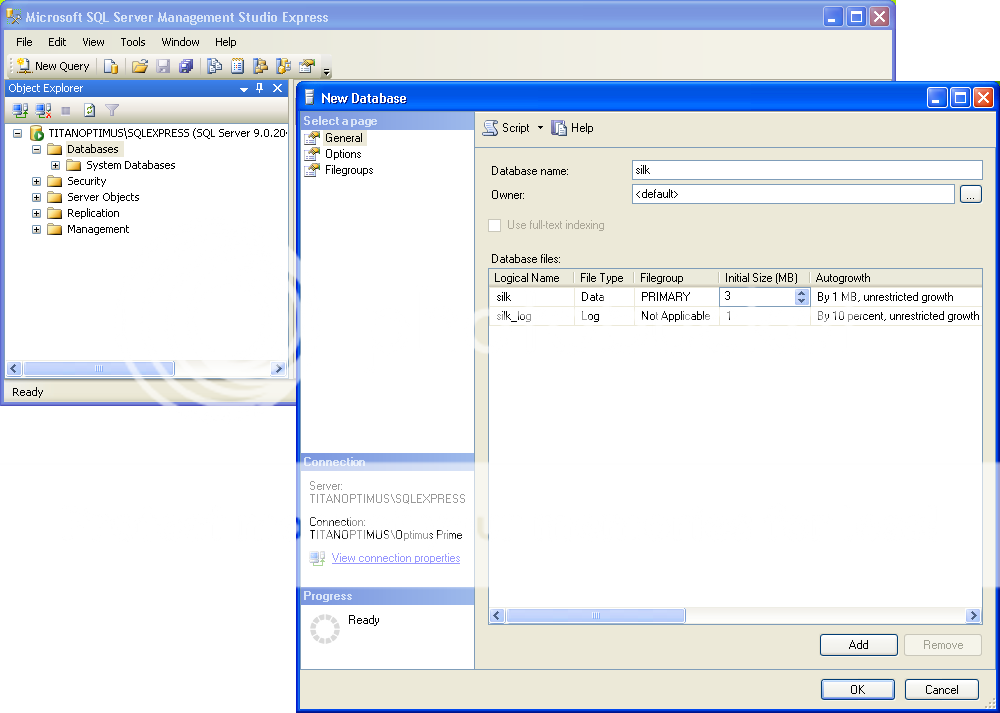Click the View connection properties link

click(x=395, y=558)
